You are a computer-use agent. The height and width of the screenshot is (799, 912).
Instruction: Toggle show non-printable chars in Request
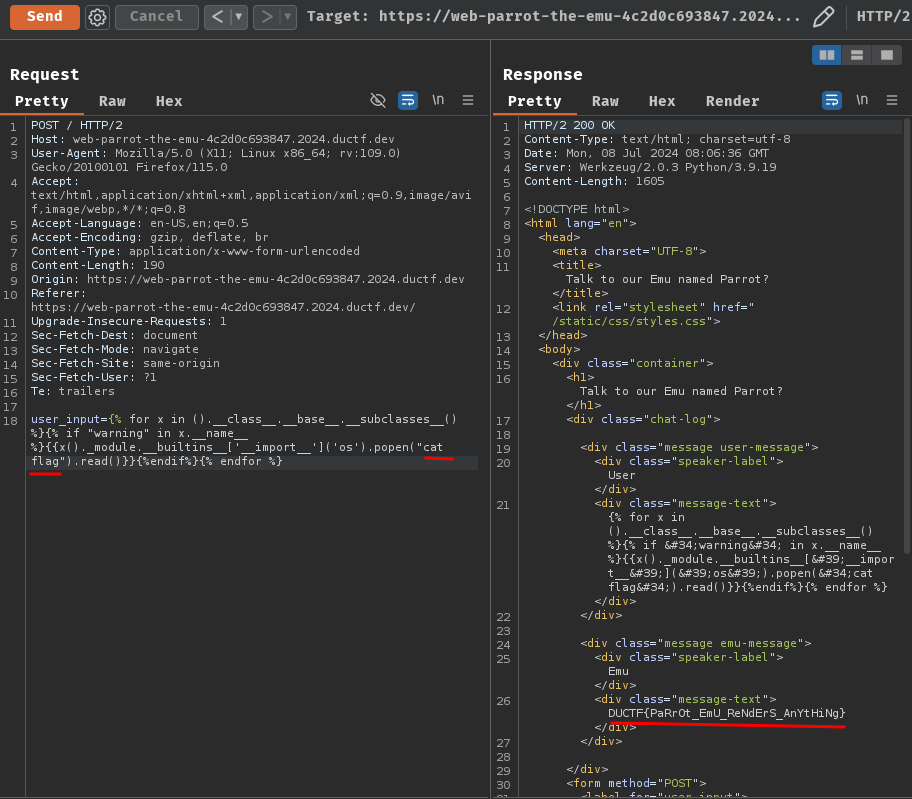pos(438,100)
